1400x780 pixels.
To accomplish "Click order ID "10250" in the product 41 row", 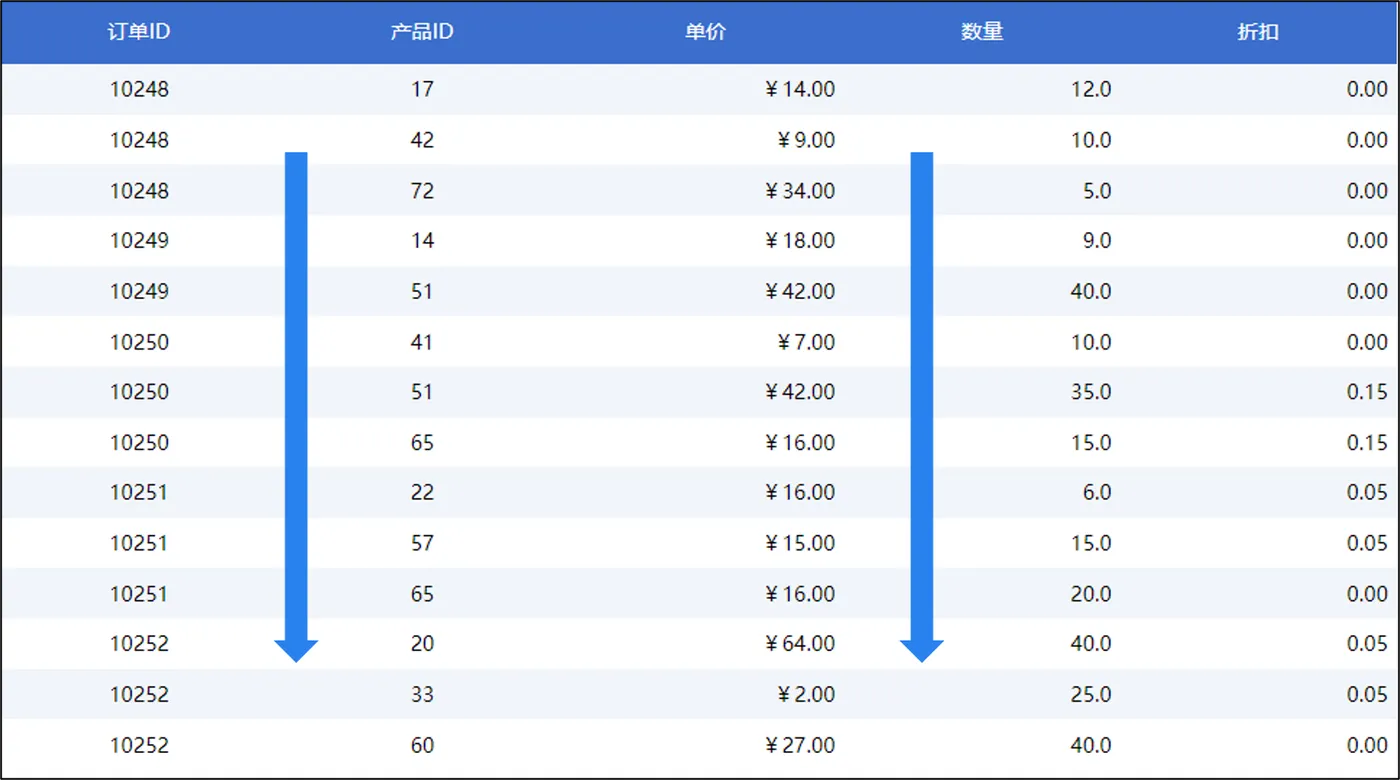I will coord(139,342).
